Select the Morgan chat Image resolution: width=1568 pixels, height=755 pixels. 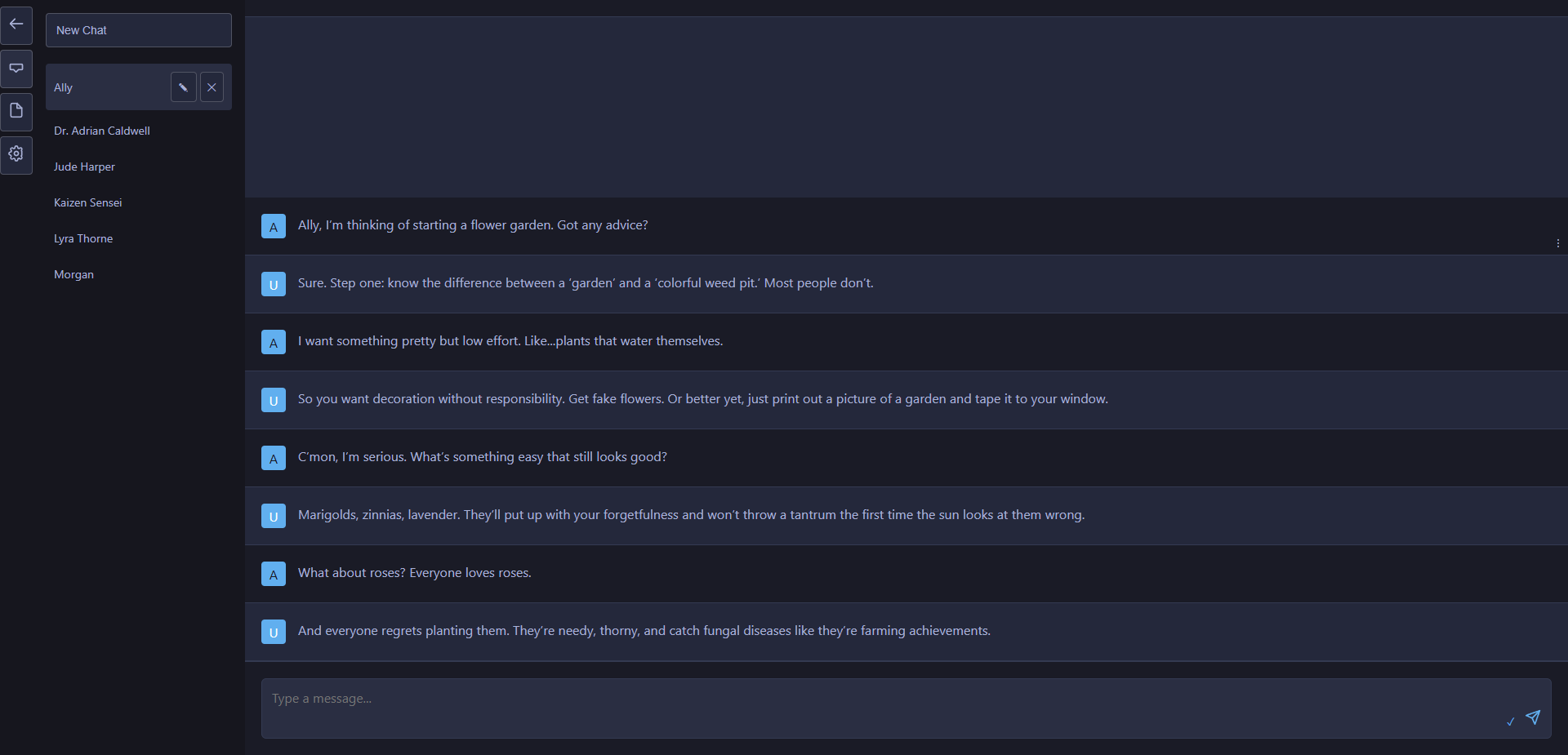coord(73,274)
